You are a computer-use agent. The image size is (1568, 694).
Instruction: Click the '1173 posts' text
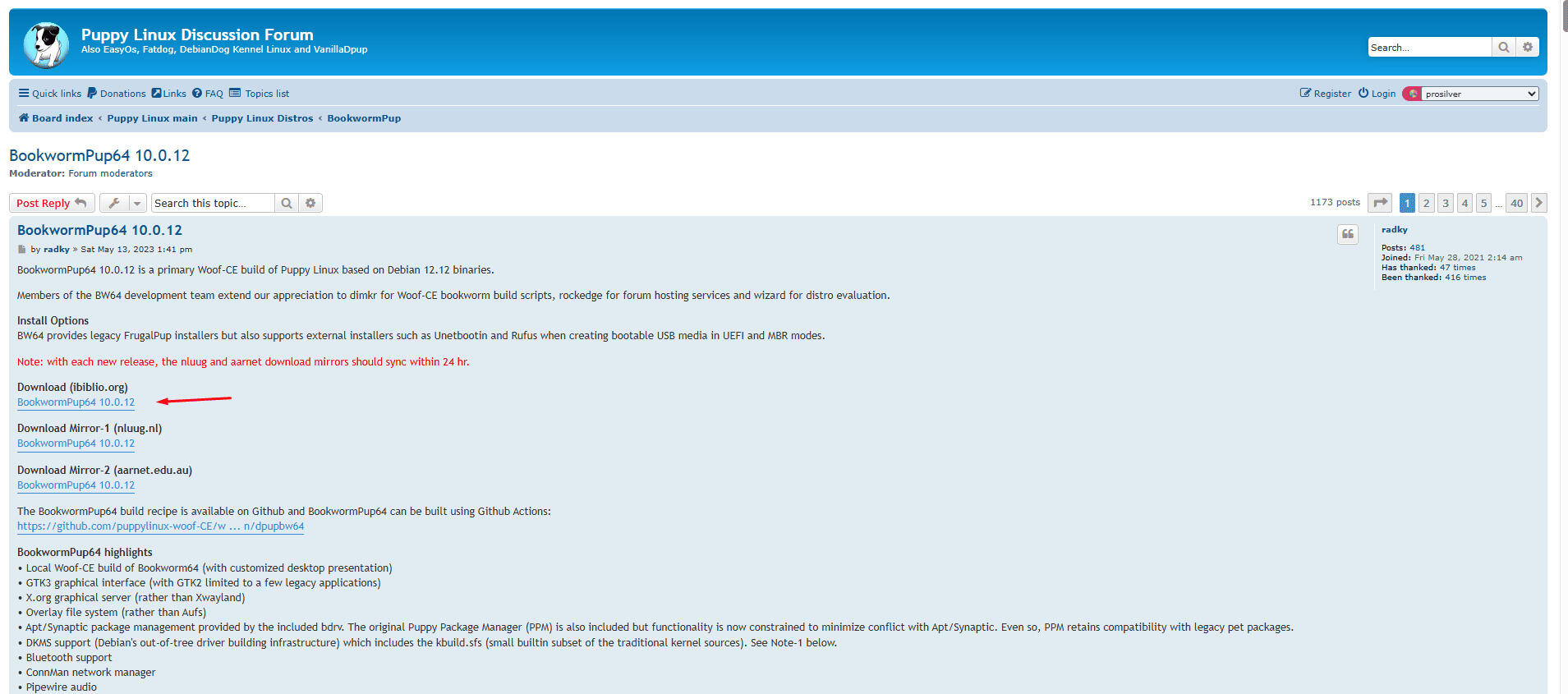(x=1335, y=202)
